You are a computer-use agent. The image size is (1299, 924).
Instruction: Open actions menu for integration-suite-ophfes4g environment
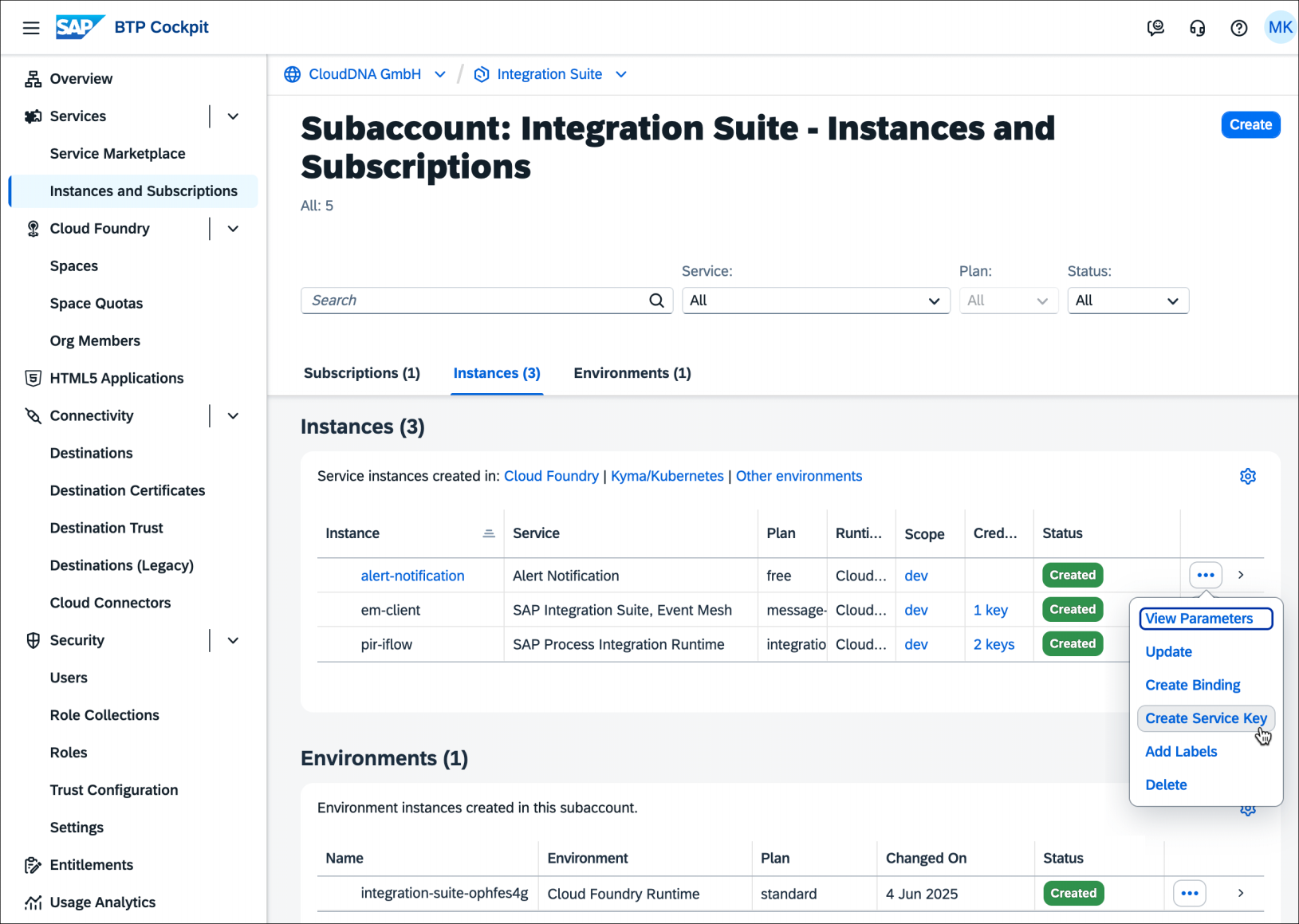pyautogui.click(x=1190, y=893)
